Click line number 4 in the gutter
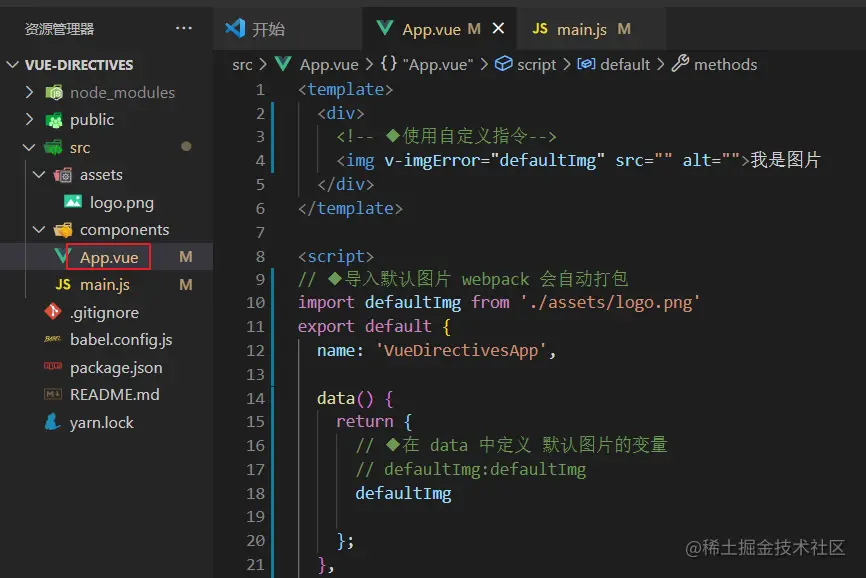866x578 pixels. pos(260,161)
